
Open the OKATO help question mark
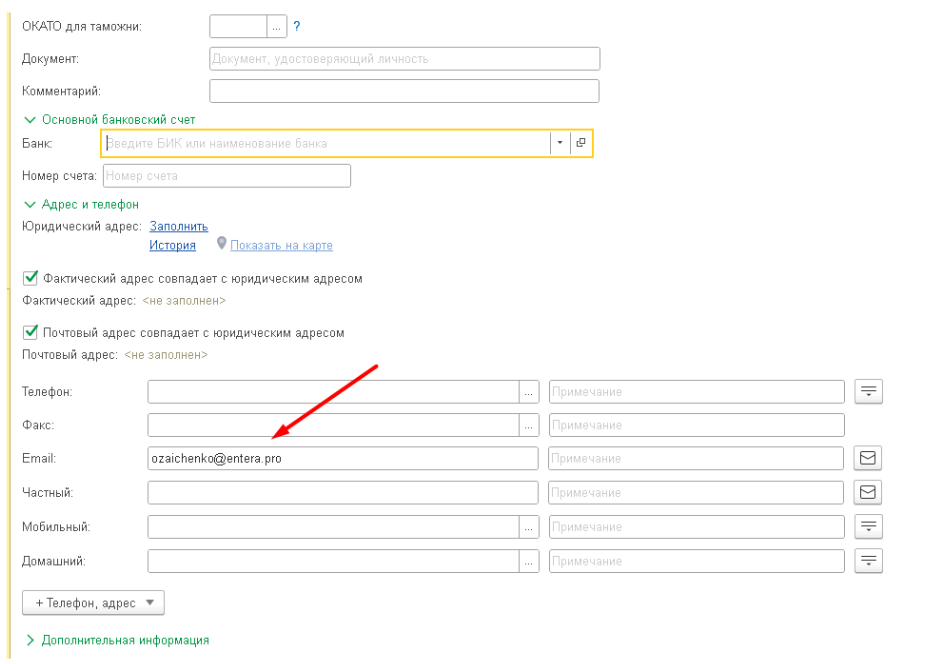(297, 27)
